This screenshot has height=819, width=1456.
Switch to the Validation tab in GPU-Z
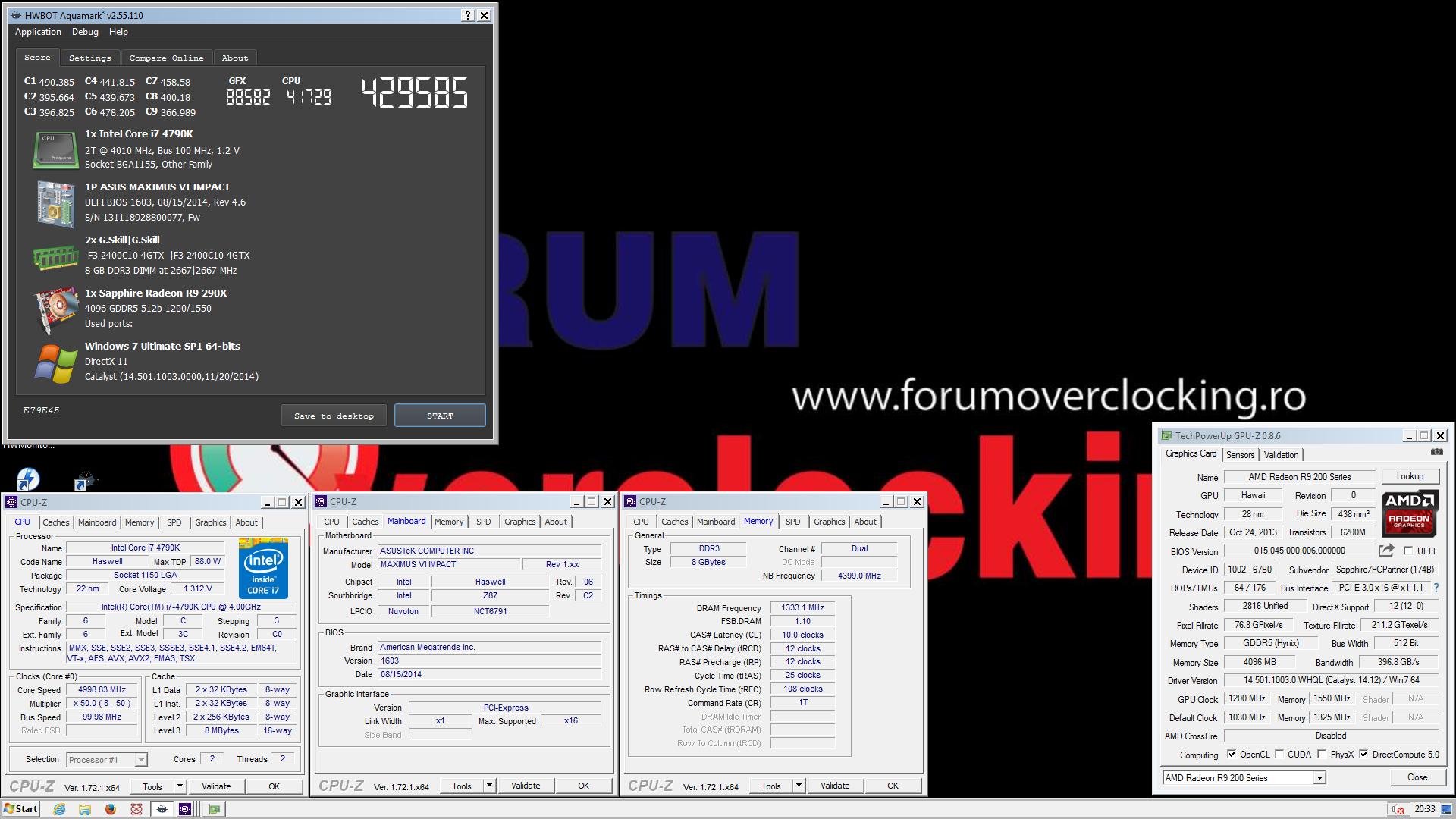(1281, 455)
